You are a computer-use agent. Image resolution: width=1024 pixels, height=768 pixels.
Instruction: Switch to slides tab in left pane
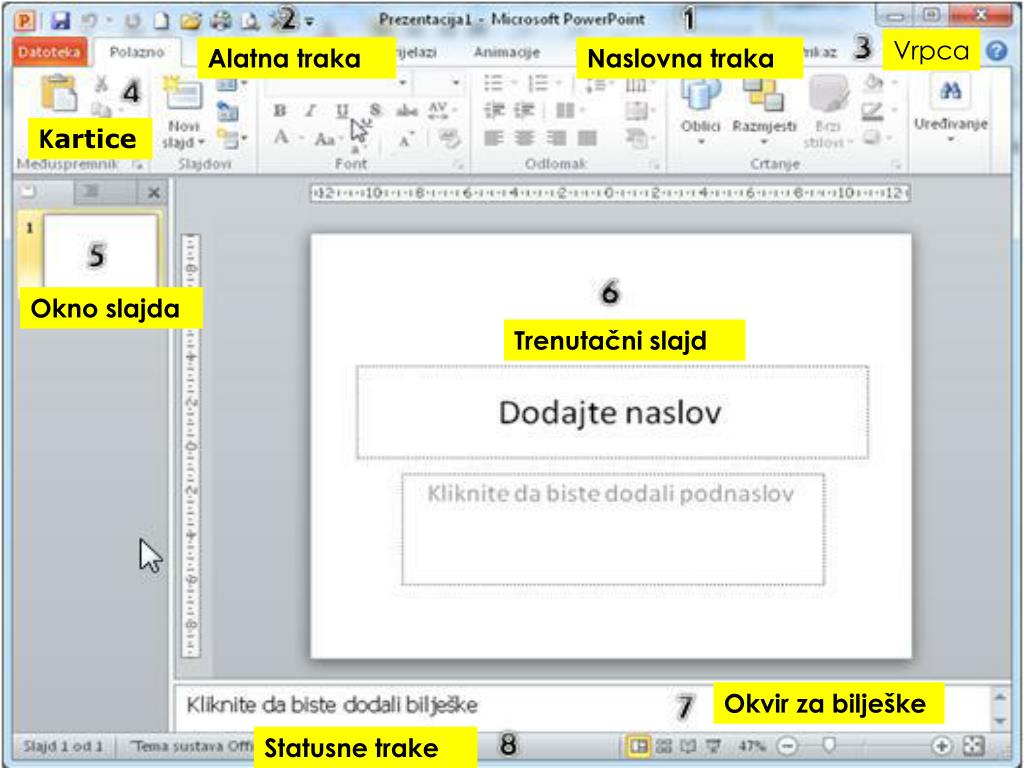point(31,191)
